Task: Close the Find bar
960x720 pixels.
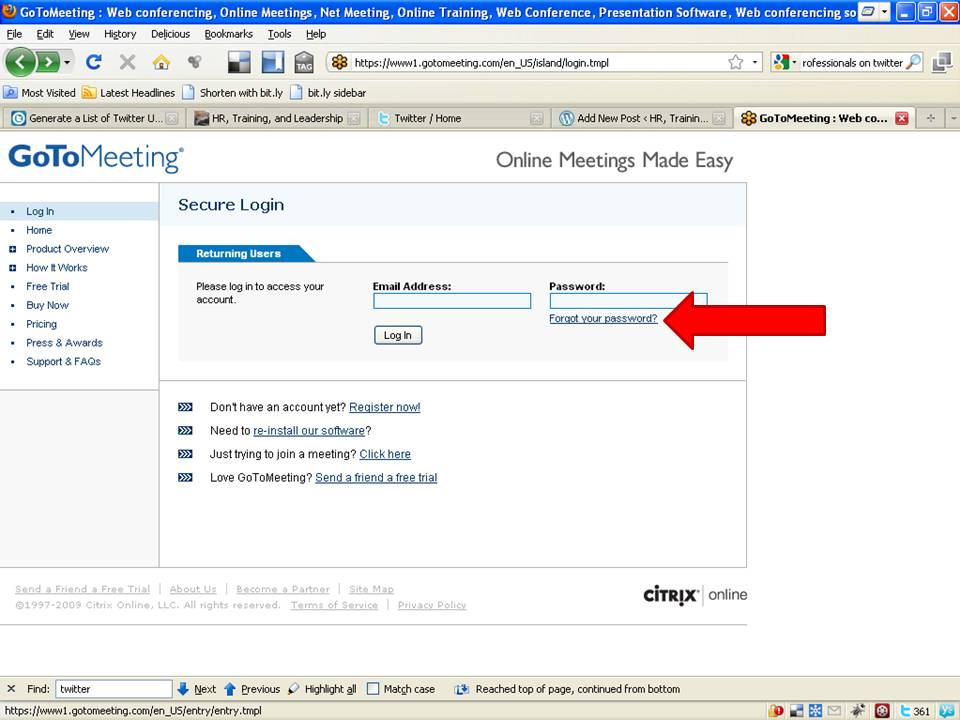Action: 11,689
